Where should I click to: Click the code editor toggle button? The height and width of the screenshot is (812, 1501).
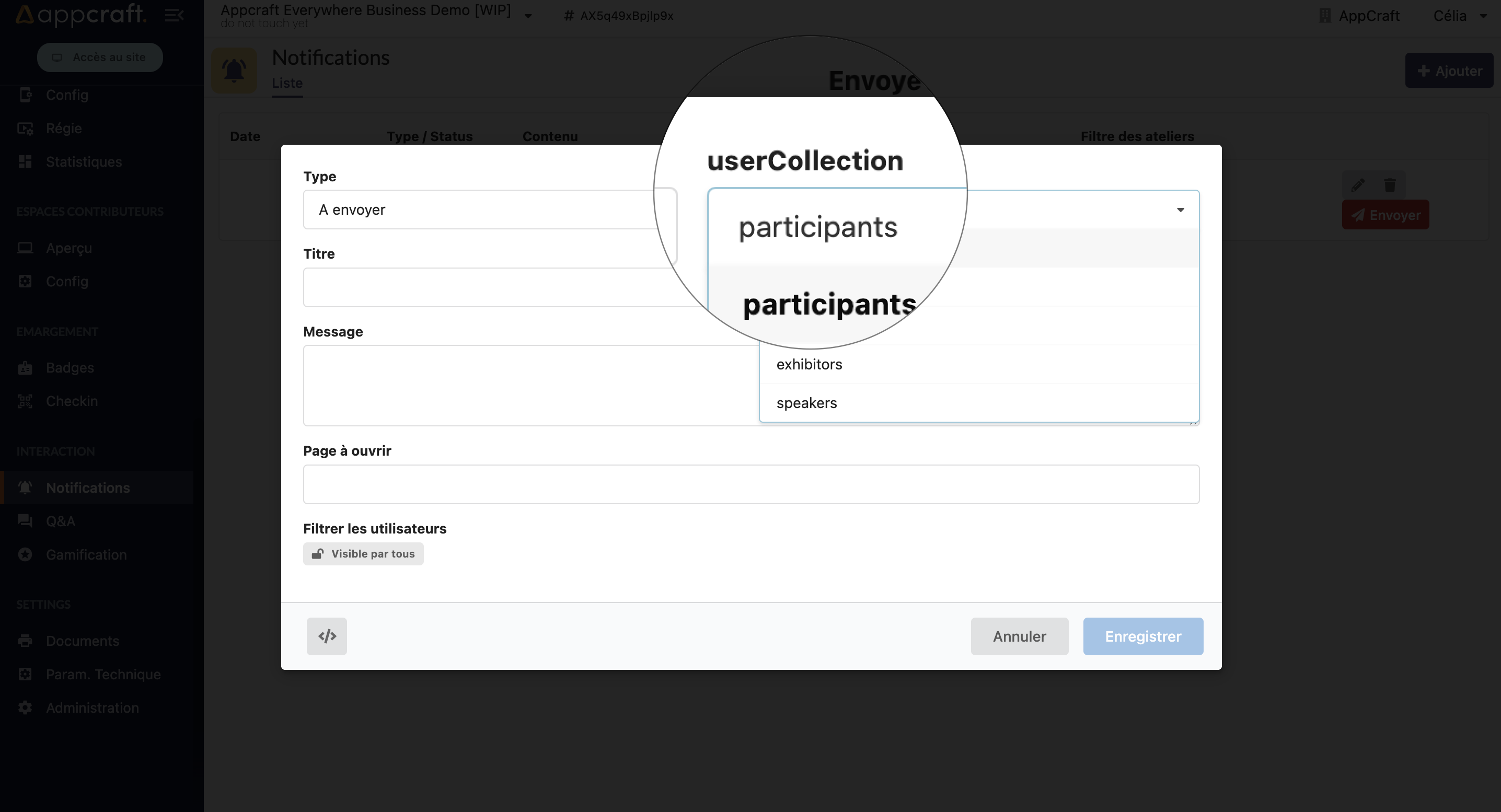326,636
